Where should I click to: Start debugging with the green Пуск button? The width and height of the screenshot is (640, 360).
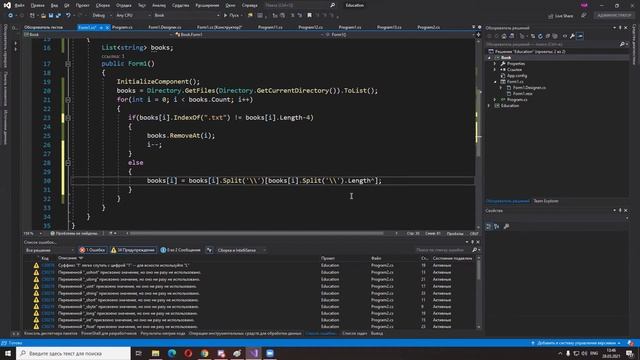pyautogui.click(x=231, y=16)
